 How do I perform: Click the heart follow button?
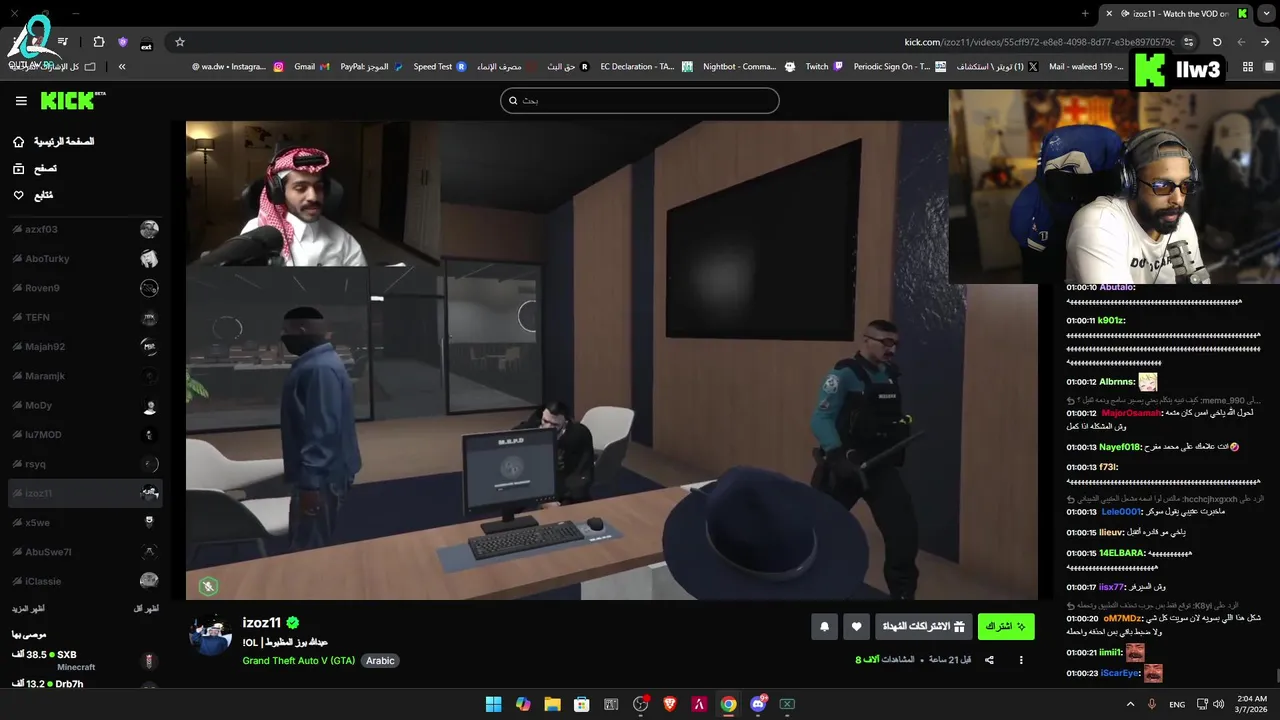857,627
